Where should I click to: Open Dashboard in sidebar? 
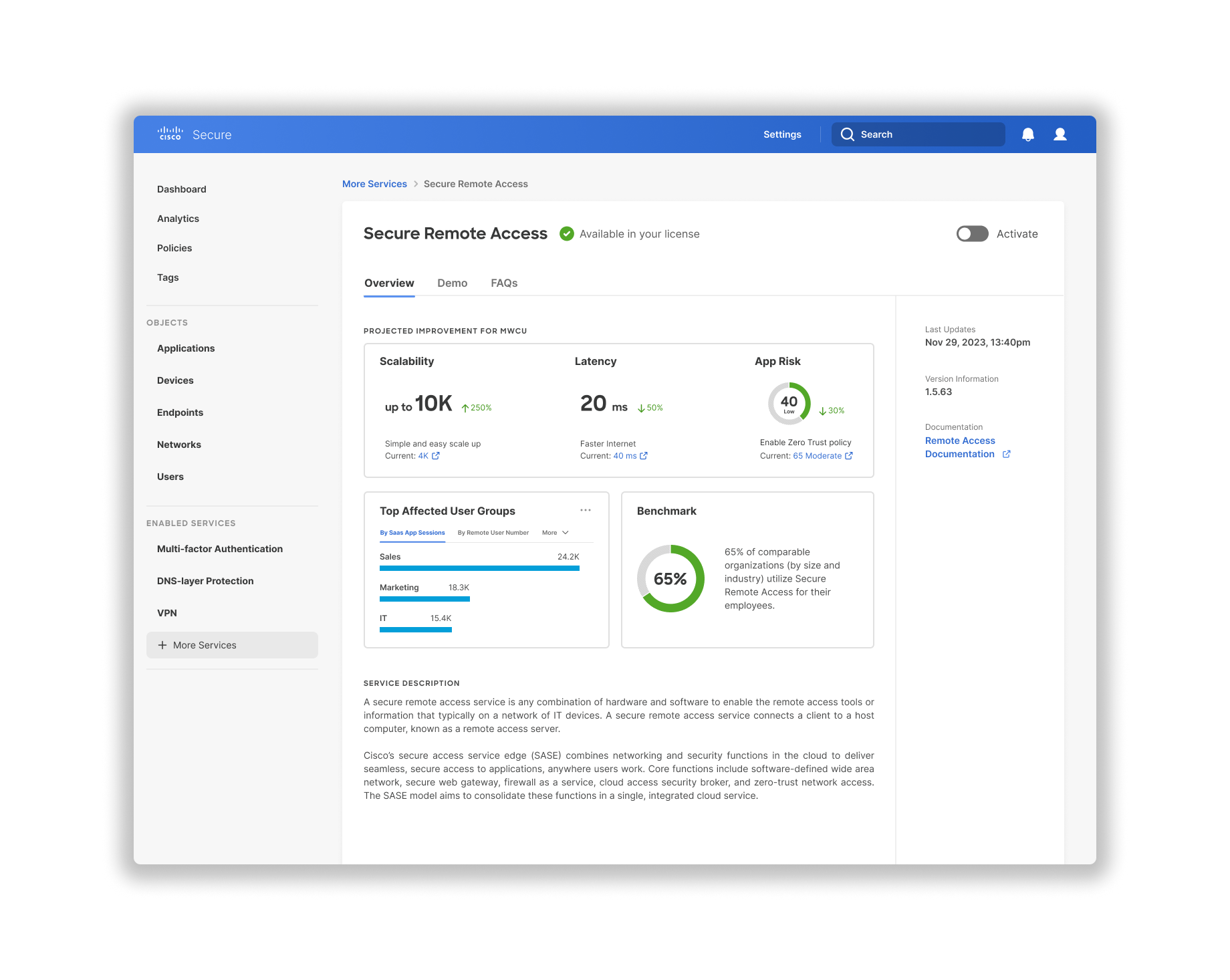click(x=182, y=189)
